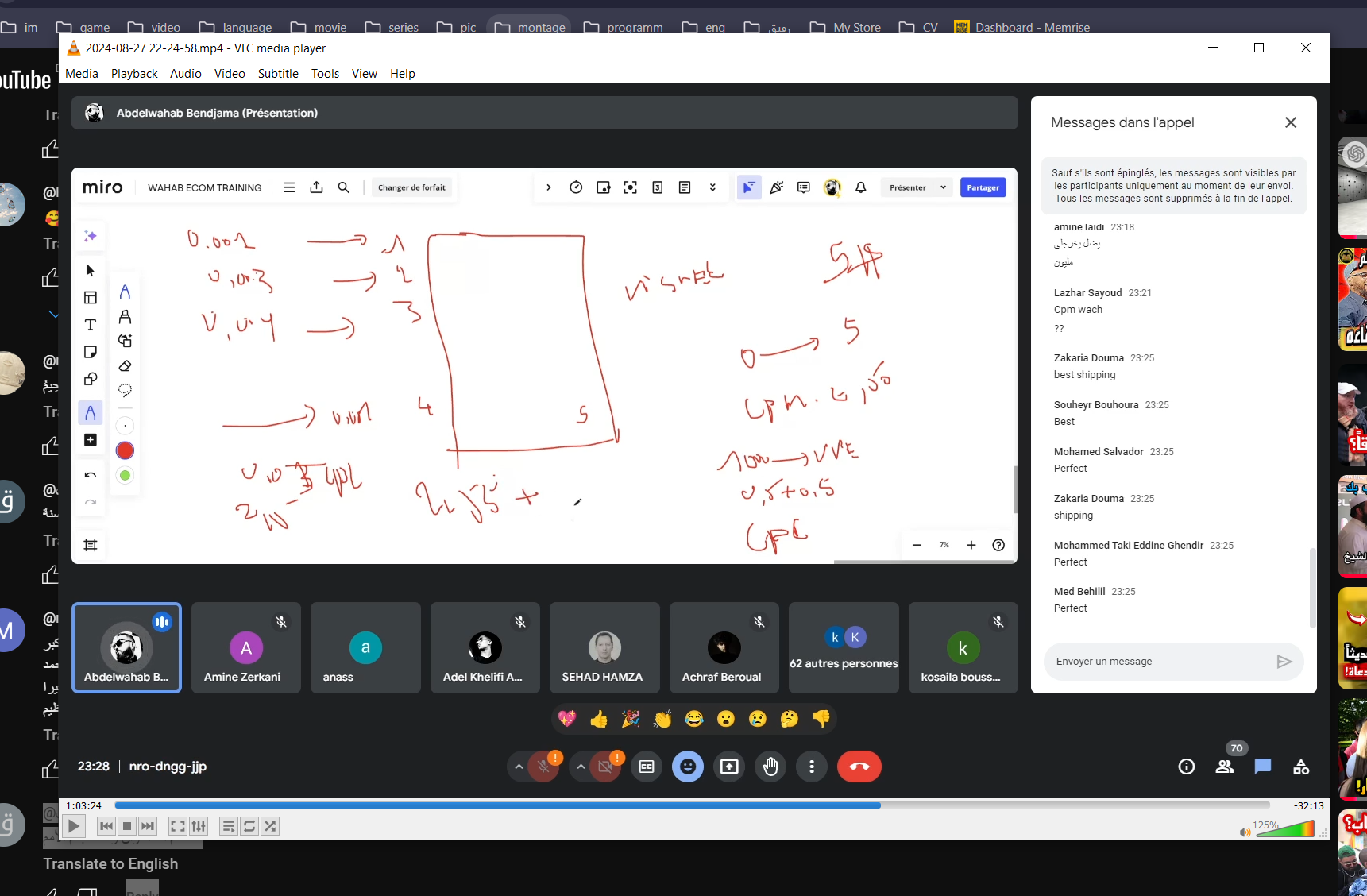This screenshot has height=896, width=1367.
Task: Expand Miro toolbar's double-chevron more tools
Action: coord(712,187)
